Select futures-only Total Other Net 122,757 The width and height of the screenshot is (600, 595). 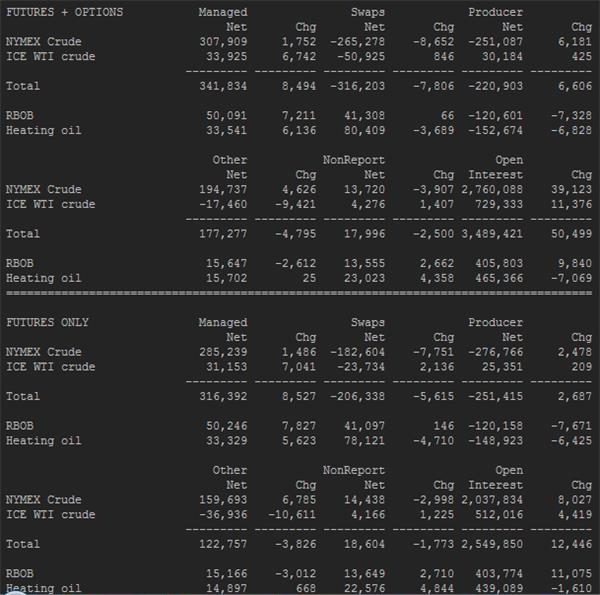click(x=223, y=544)
